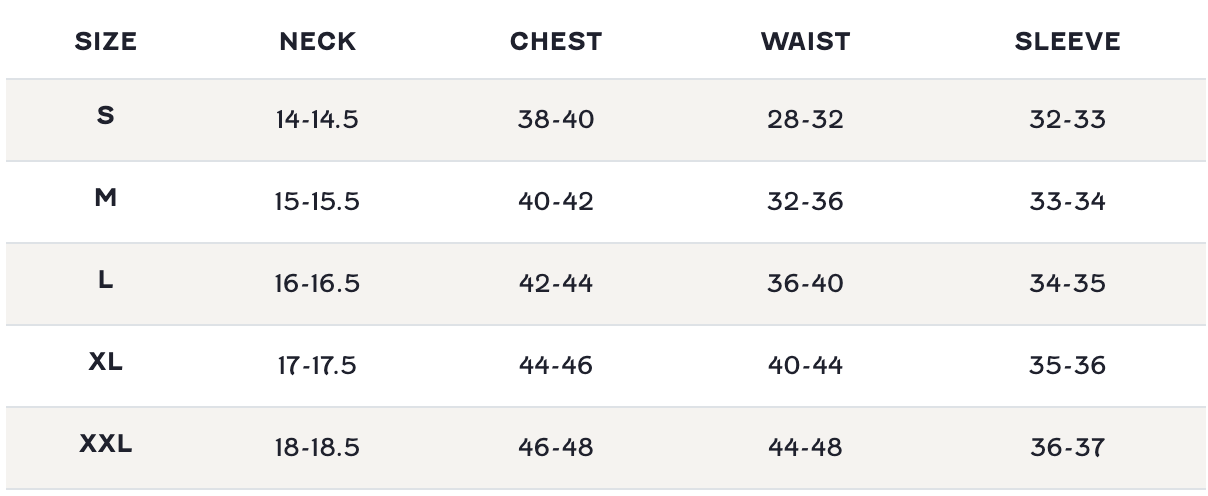Click chest measurement 38-40
The image size is (1208, 496).
(556, 120)
